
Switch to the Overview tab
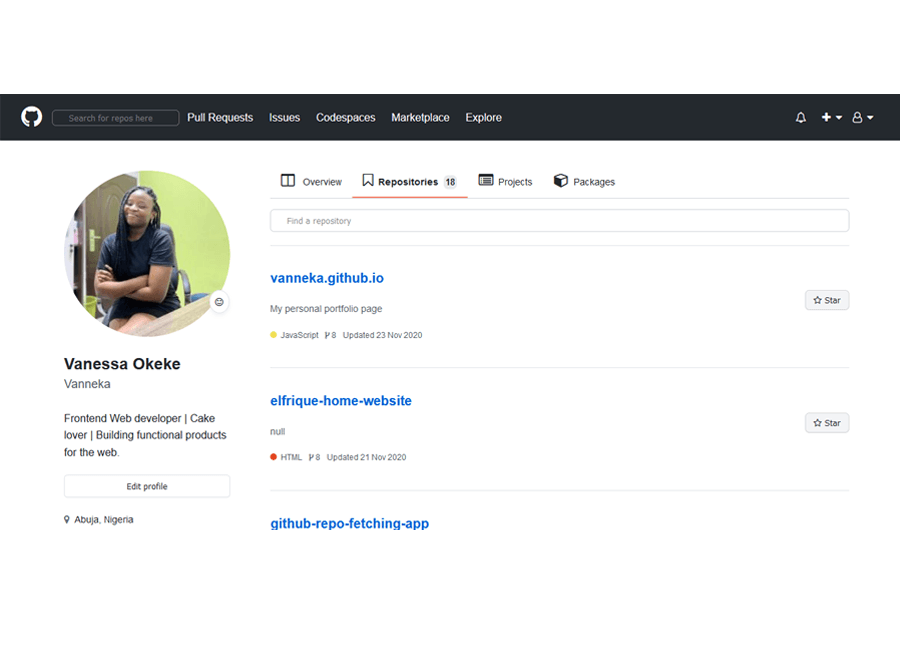pos(311,181)
